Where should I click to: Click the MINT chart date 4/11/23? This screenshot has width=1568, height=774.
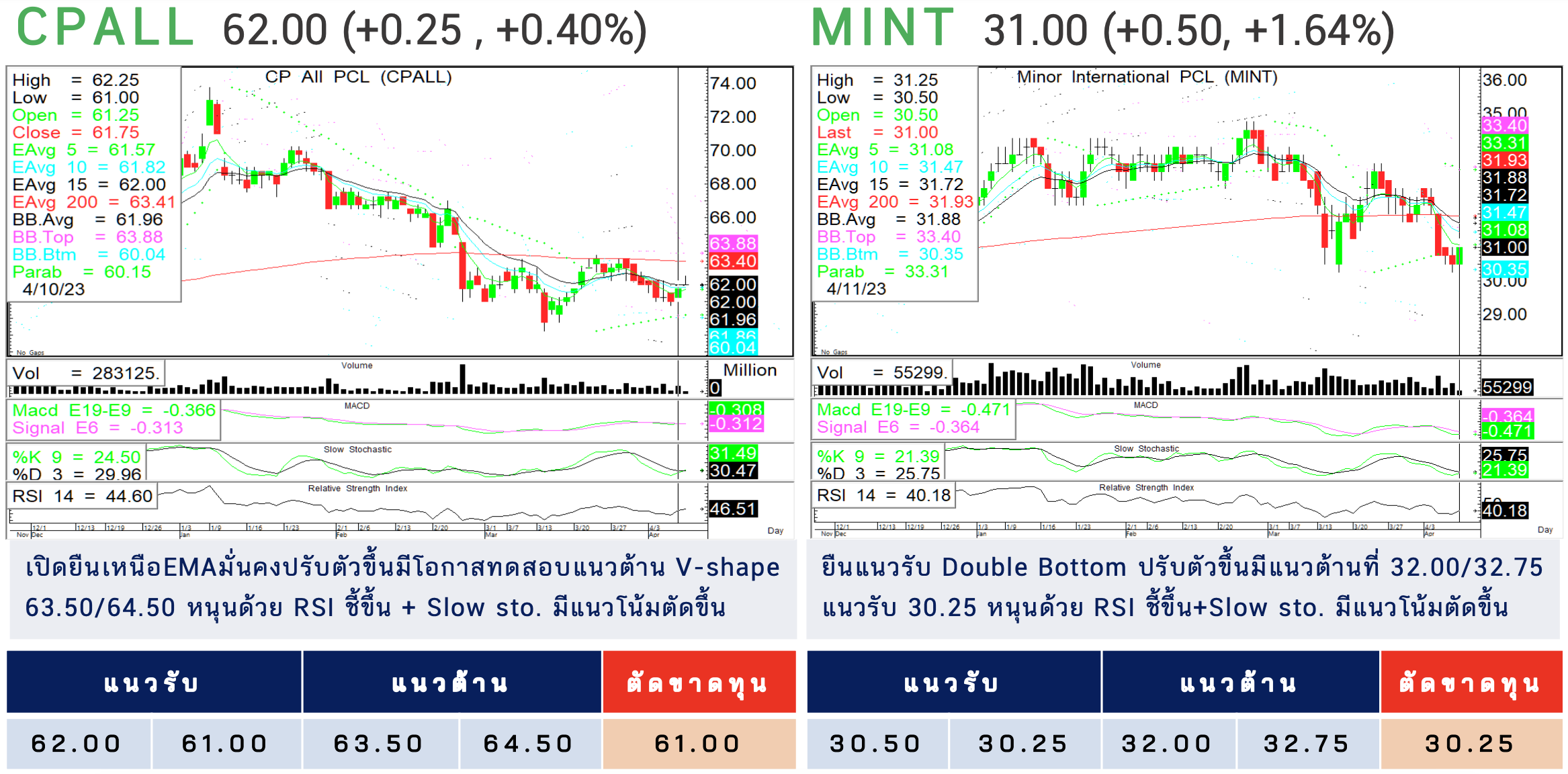857,289
